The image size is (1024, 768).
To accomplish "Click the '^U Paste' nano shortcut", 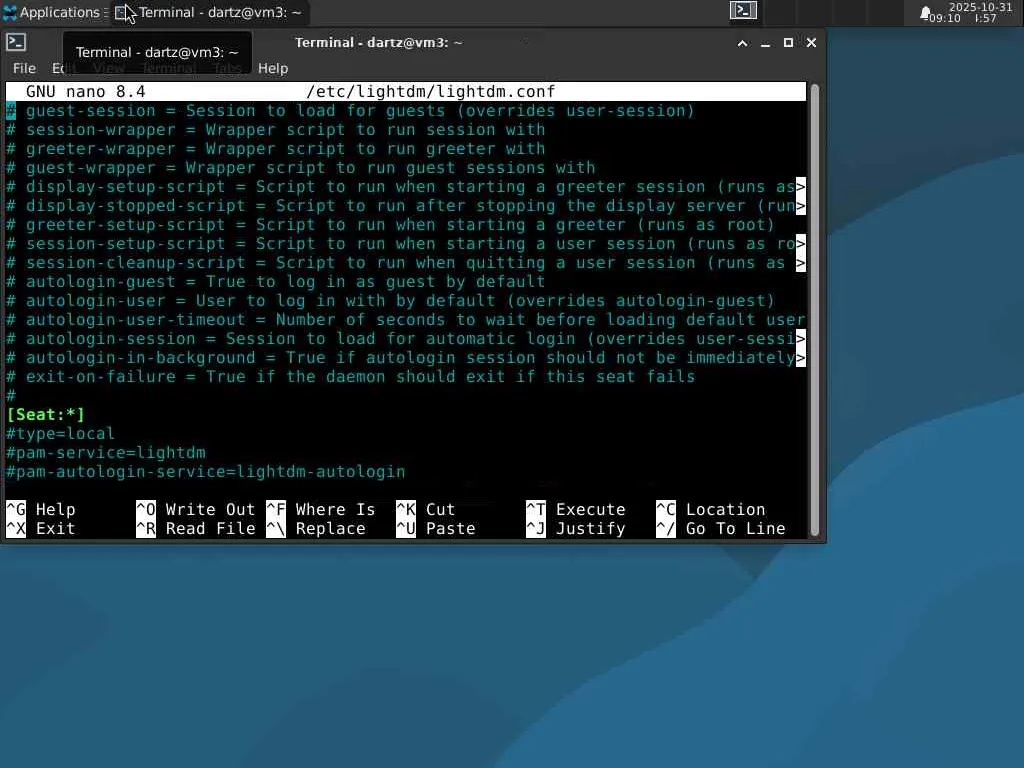I will [436, 528].
